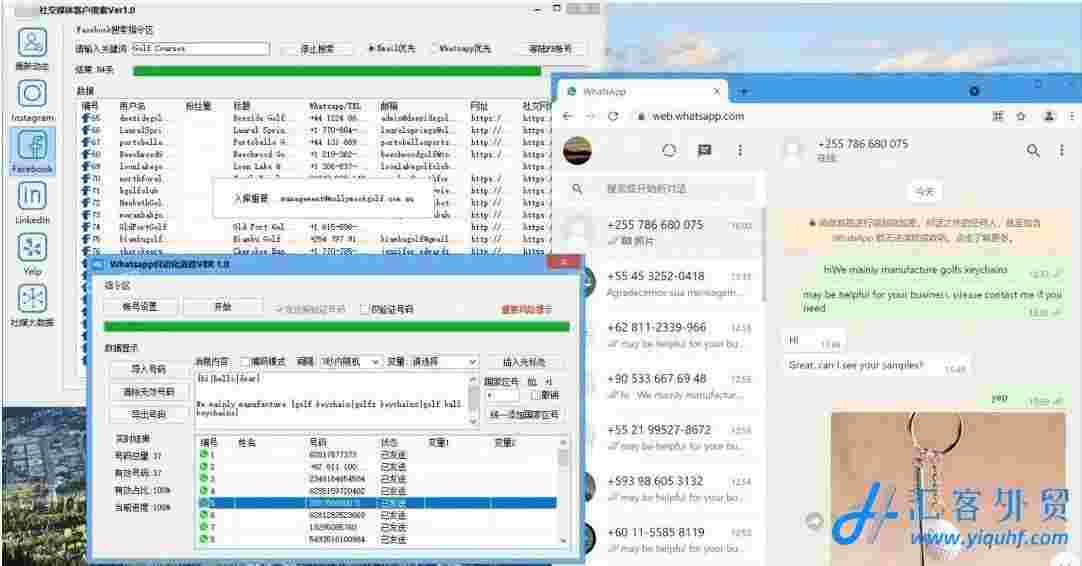1082x566 pixels.
Task: Open the keychain photo in the conversation
Action: [948, 487]
